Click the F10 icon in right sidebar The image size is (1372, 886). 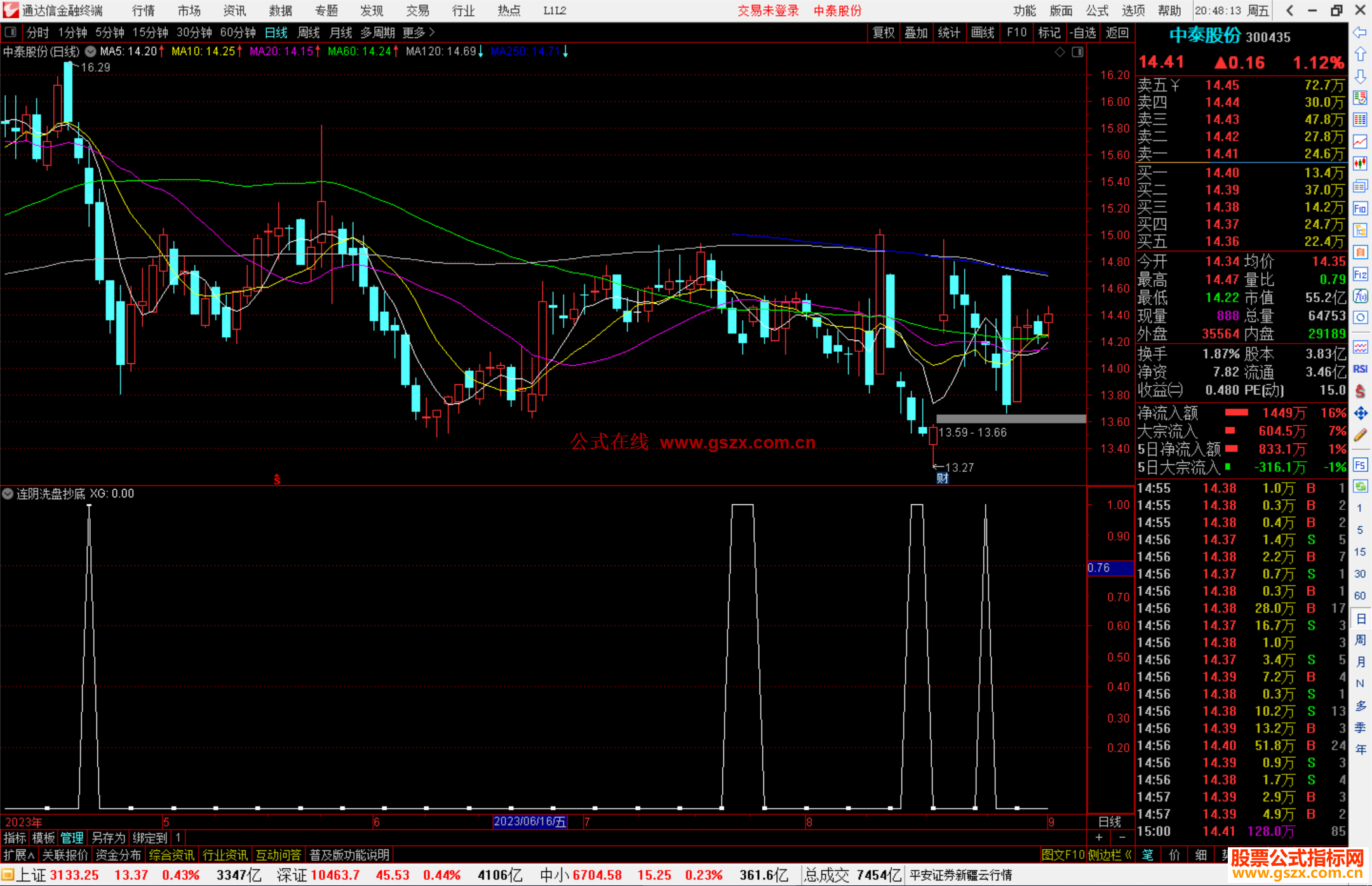coord(1360,209)
